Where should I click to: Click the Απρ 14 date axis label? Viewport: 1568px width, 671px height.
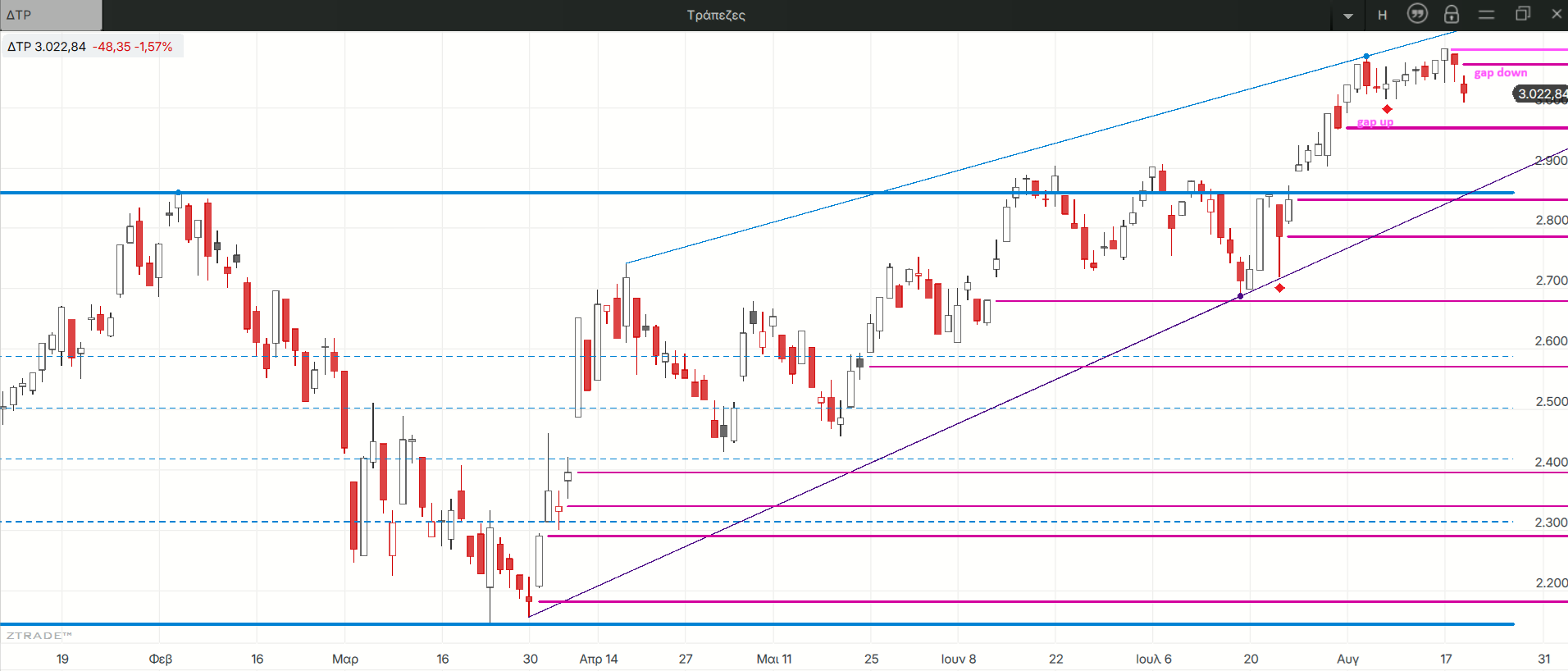(x=599, y=659)
